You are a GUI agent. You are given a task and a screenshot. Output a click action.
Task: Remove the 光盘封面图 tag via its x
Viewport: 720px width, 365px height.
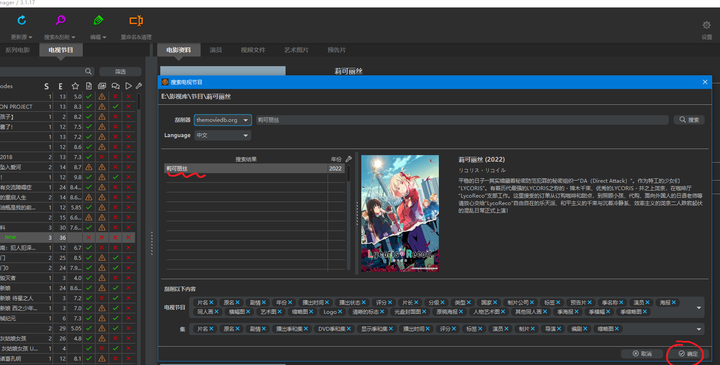[x=424, y=312]
